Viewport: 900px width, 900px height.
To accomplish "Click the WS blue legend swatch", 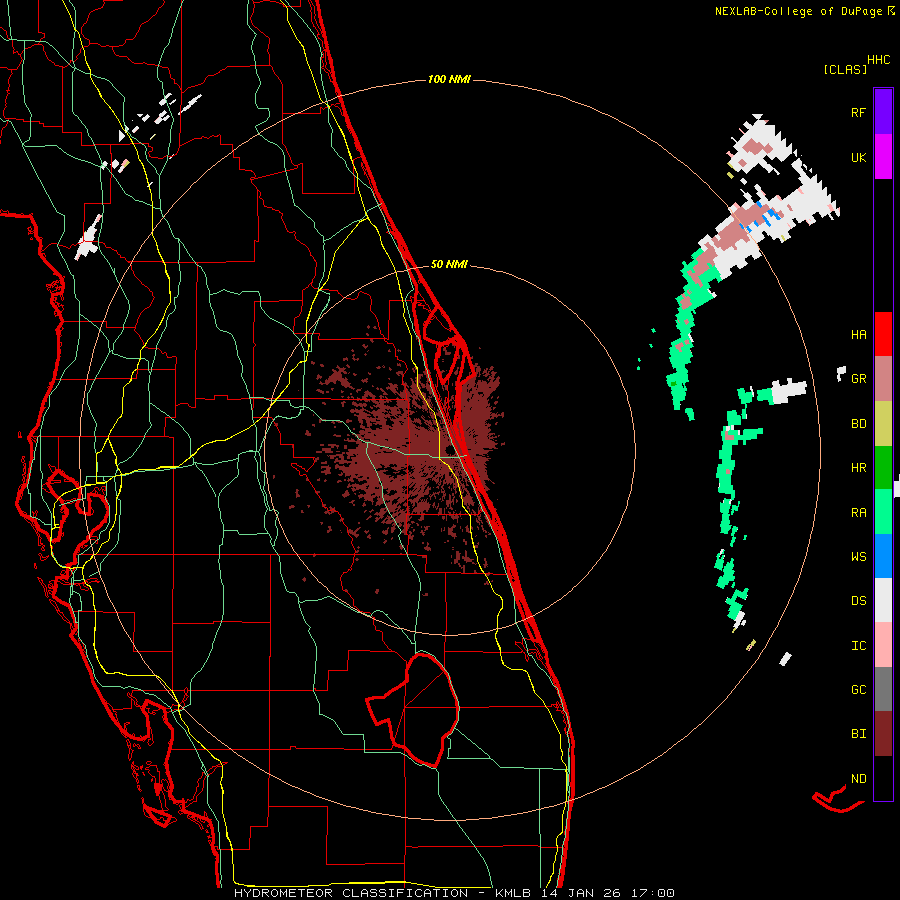I will [x=883, y=556].
